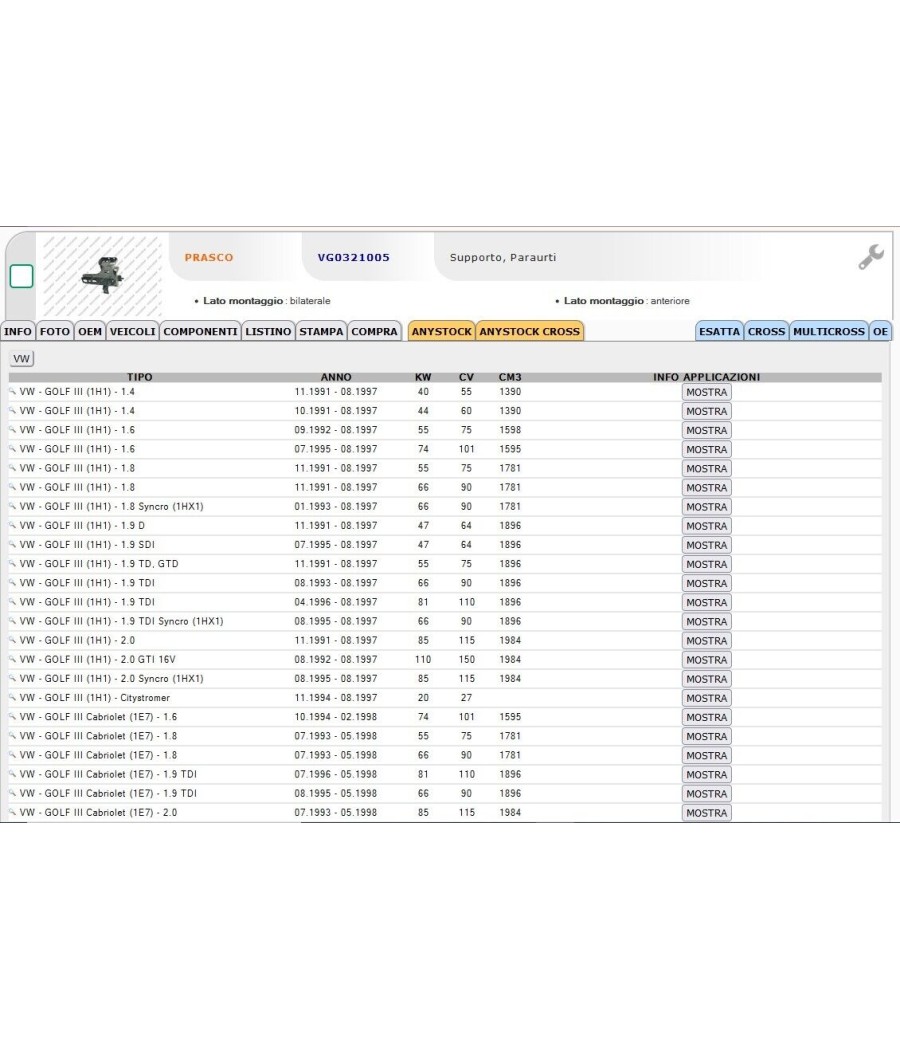Click MOSTRA for Golf III 1.6 74 kW

706,449
